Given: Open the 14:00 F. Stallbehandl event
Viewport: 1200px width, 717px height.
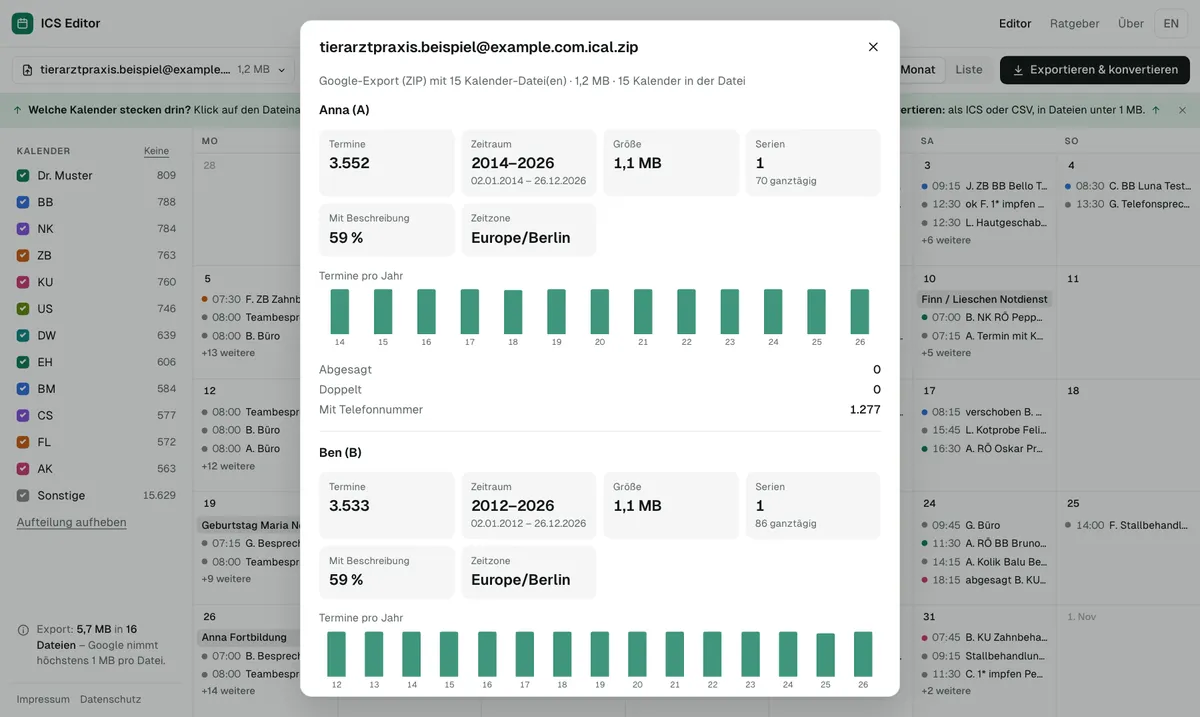Looking at the screenshot, I should point(1128,525).
